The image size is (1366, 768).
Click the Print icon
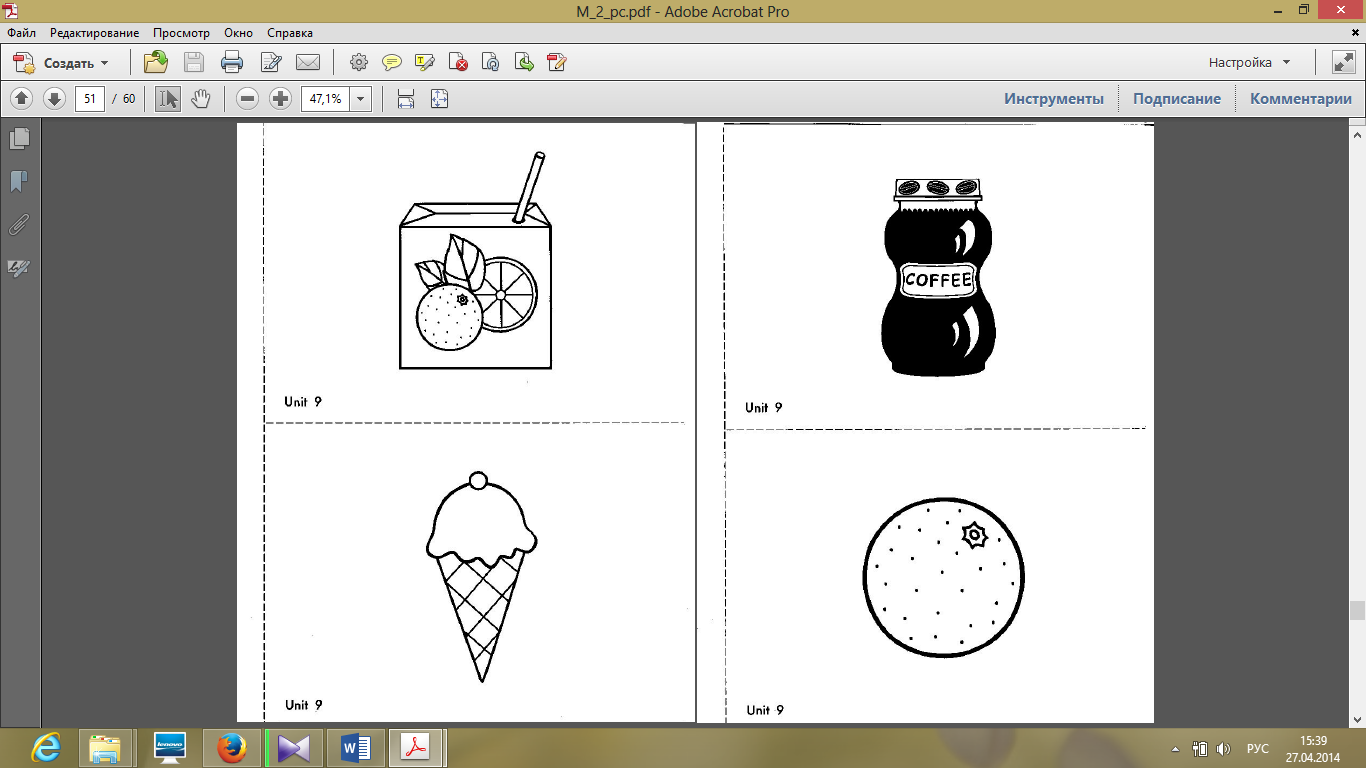pyautogui.click(x=231, y=63)
